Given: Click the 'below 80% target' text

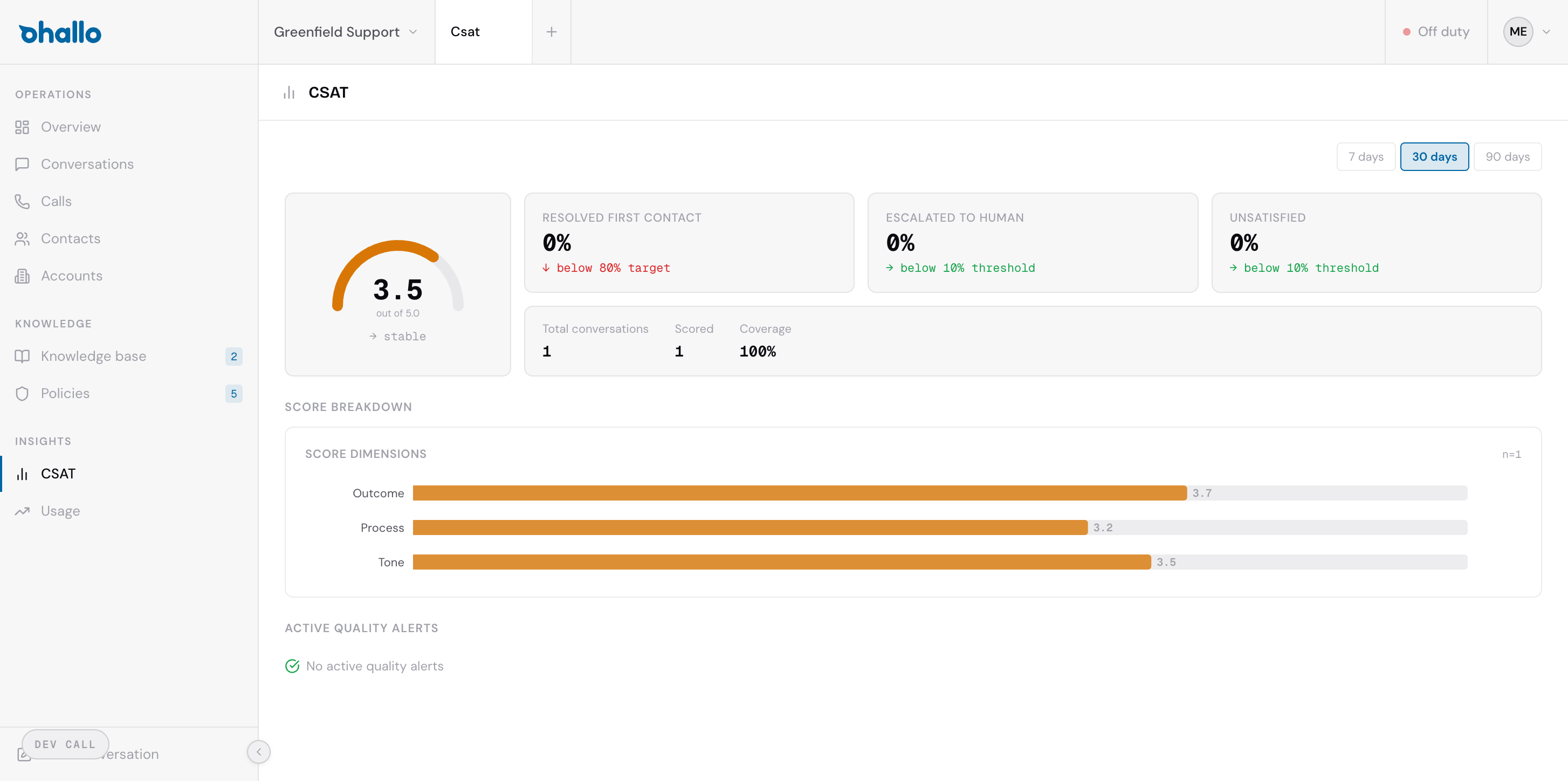Looking at the screenshot, I should (613, 268).
